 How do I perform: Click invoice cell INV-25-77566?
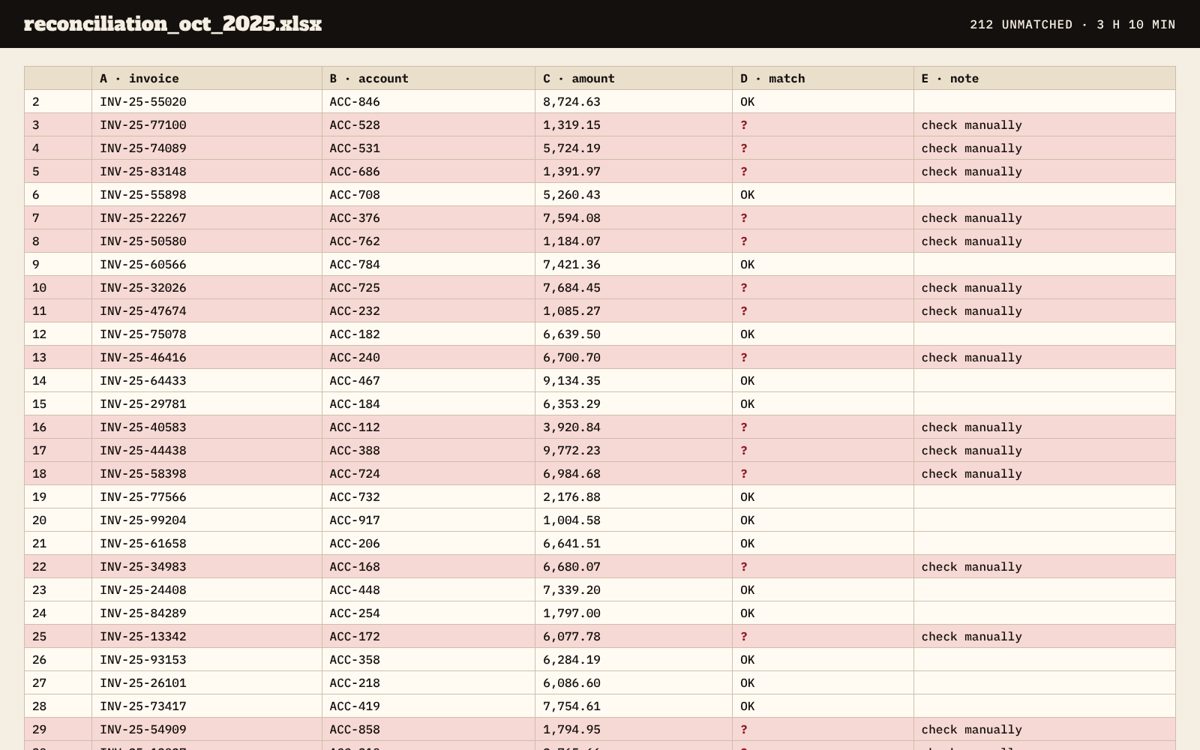point(207,497)
